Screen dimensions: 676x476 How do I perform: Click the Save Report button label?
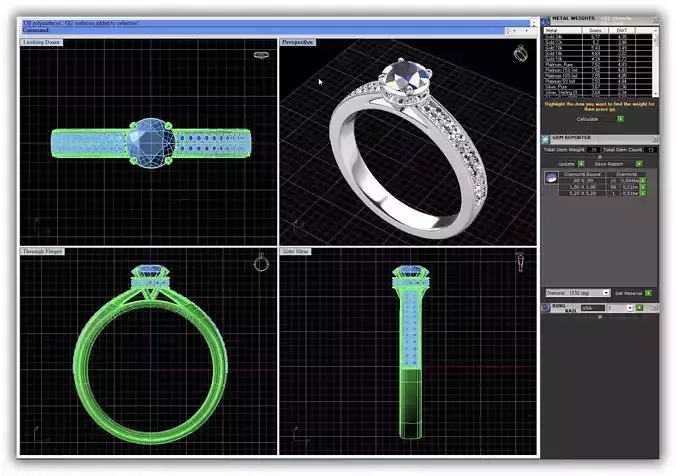(609, 164)
